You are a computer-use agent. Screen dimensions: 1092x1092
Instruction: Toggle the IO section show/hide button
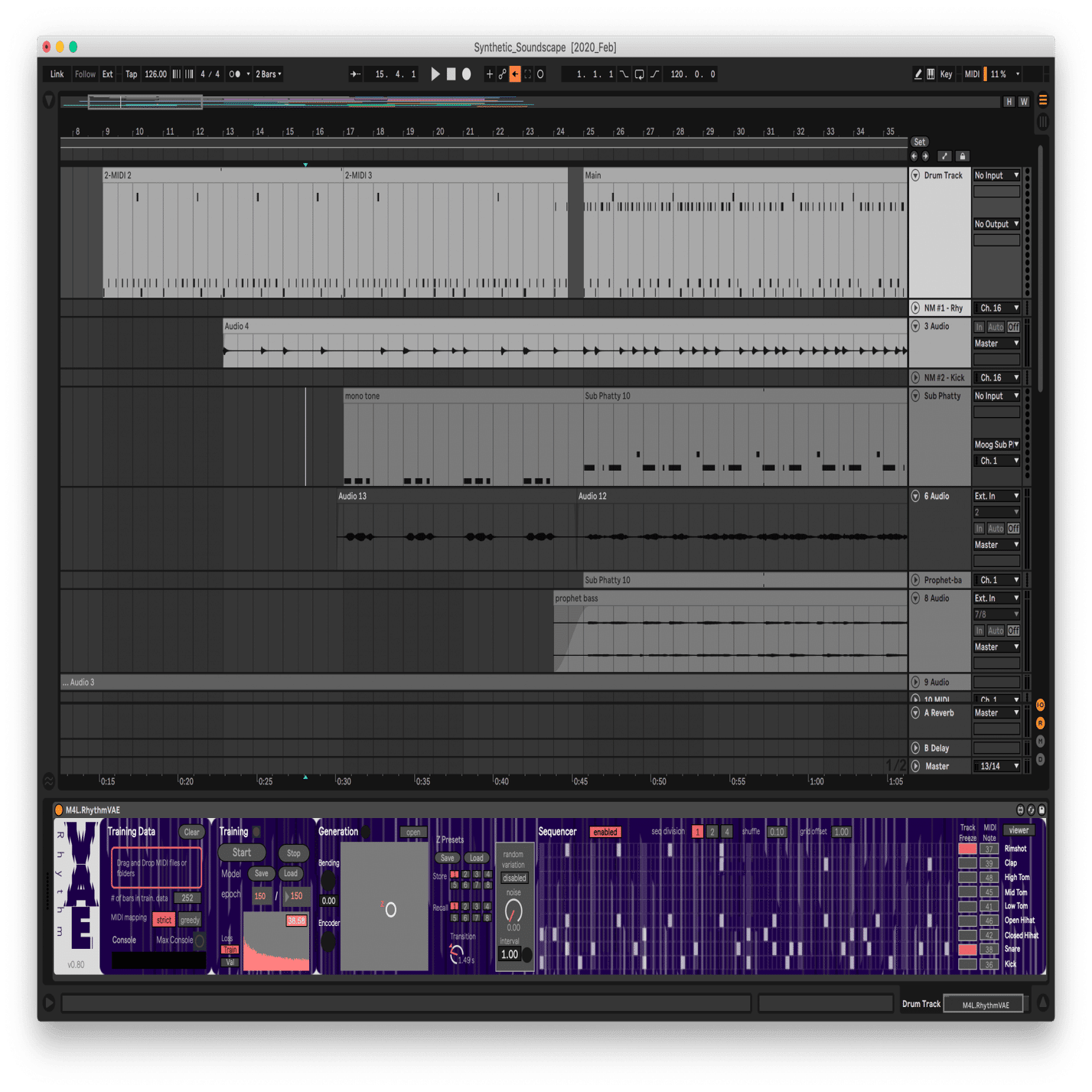(x=1041, y=705)
